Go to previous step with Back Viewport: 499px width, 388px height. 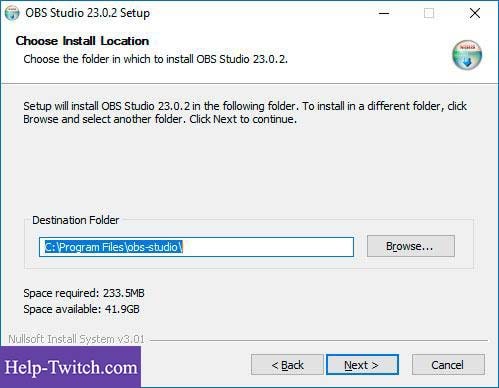(x=287, y=365)
